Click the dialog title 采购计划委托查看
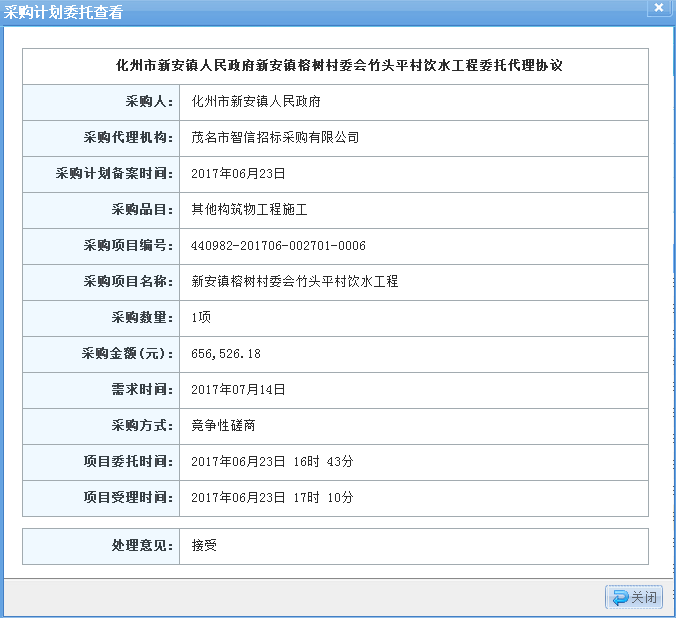 [65, 12]
